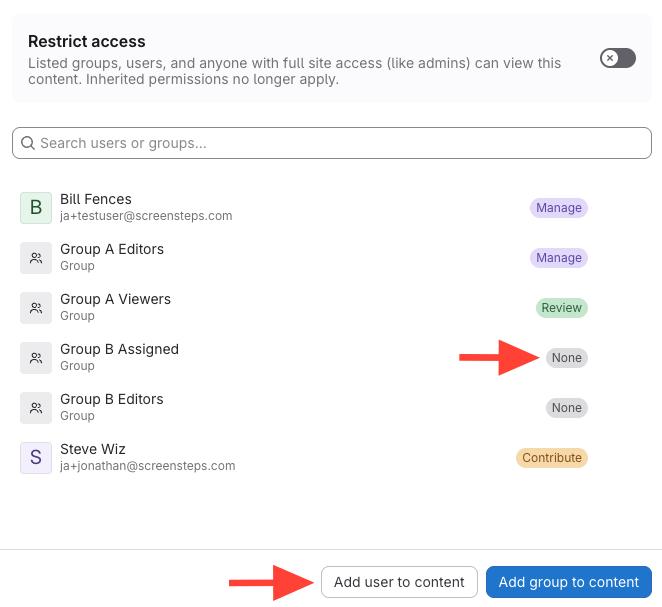Open Group A Editors Manage permission badge
The height and width of the screenshot is (607, 662).
point(558,258)
